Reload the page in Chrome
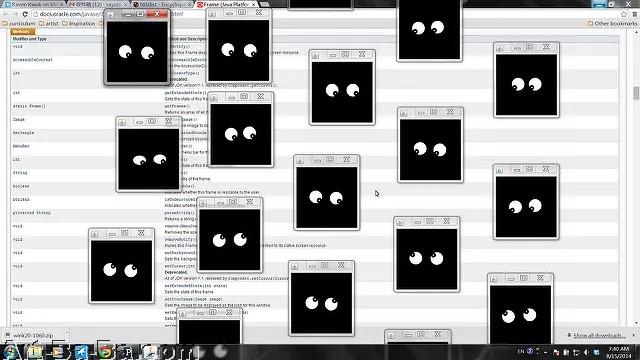This screenshot has width=640, height=360. (25, 14)
